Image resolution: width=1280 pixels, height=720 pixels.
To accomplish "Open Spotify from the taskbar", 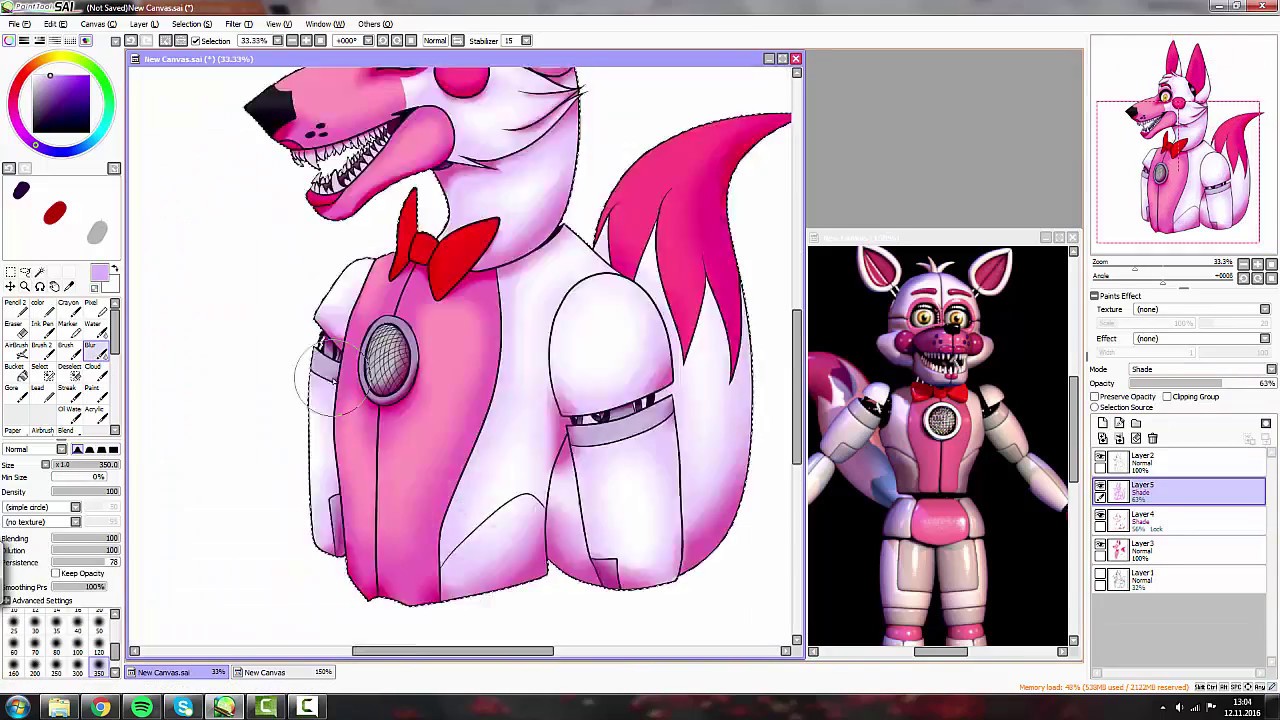I will 142,708.
